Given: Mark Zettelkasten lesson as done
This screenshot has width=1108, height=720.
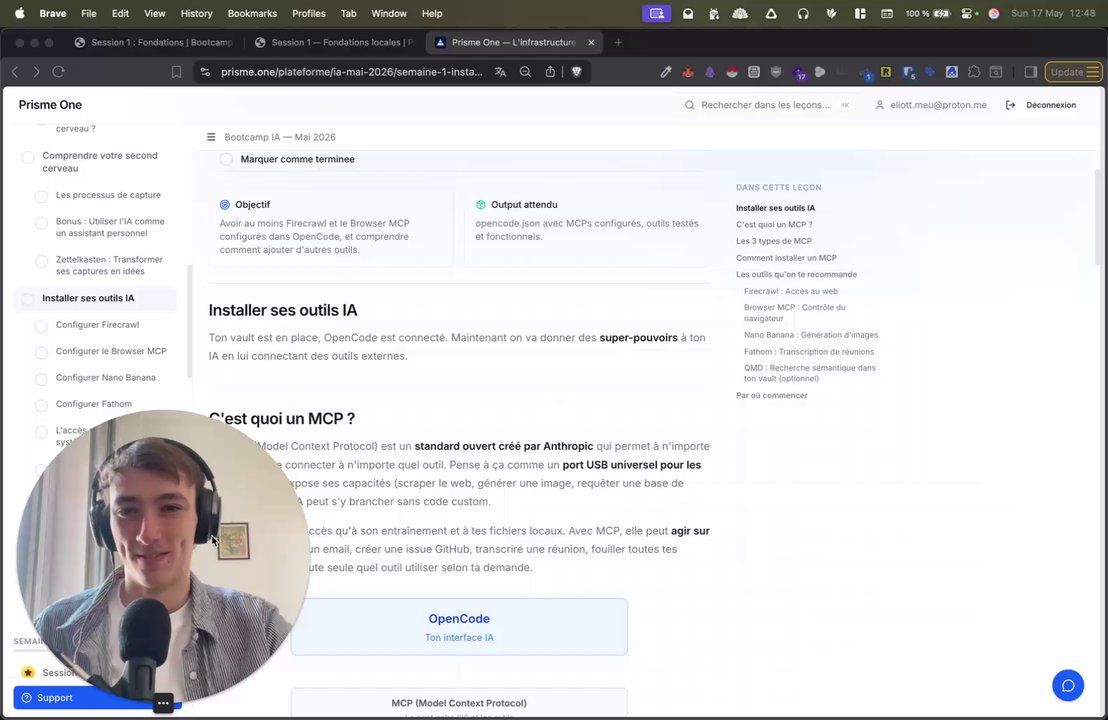Looking at the screenshot, I should tap(41, 261).
